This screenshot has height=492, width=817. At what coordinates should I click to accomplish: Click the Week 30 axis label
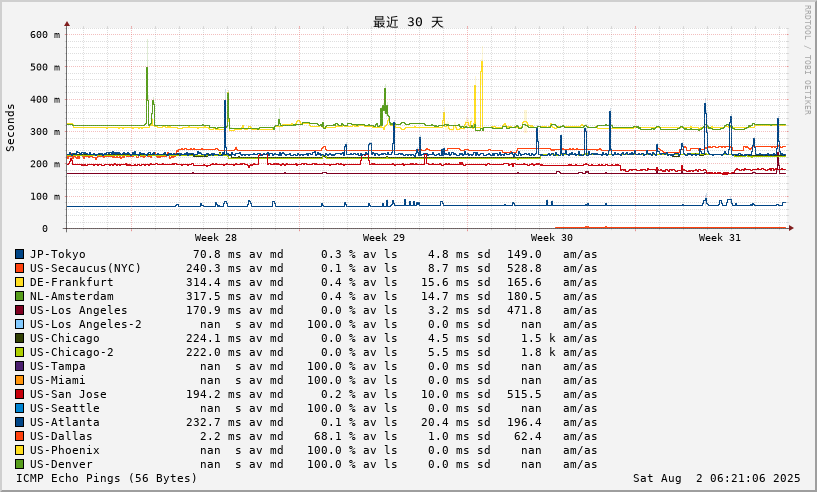click(x=552, y=238)
